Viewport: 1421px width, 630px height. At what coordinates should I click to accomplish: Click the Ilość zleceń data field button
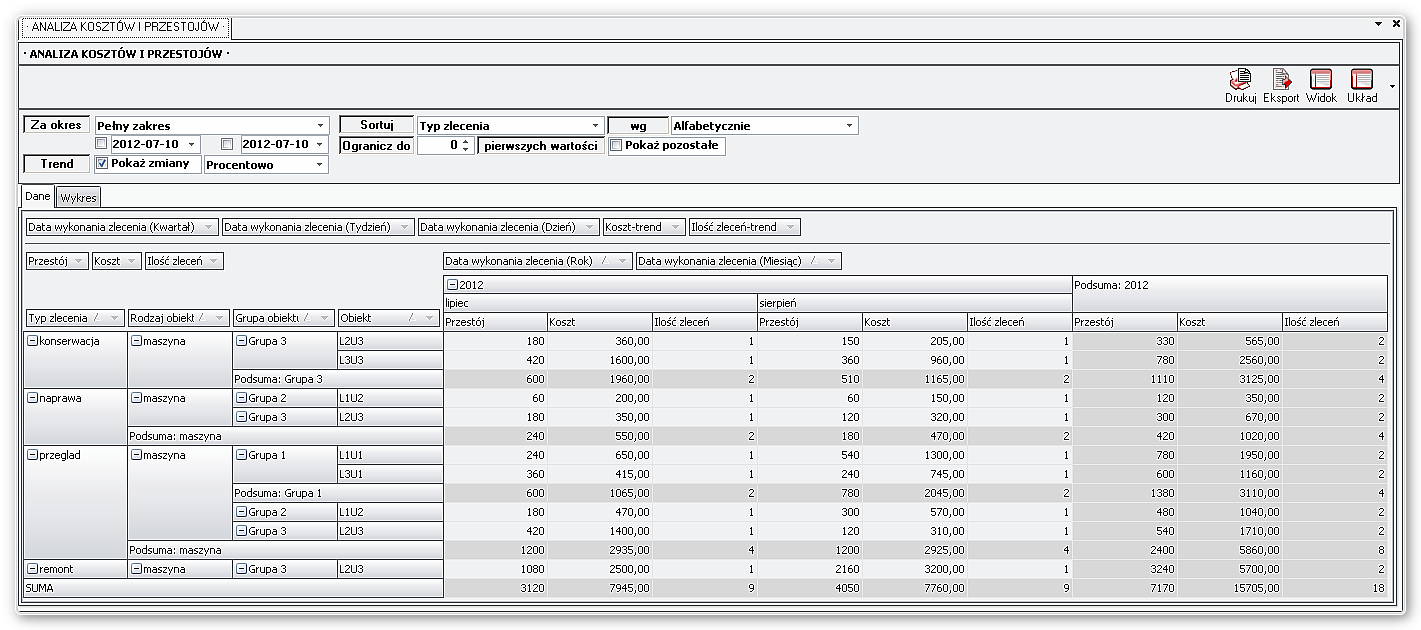pyautogui.click(x=184, y=261)
